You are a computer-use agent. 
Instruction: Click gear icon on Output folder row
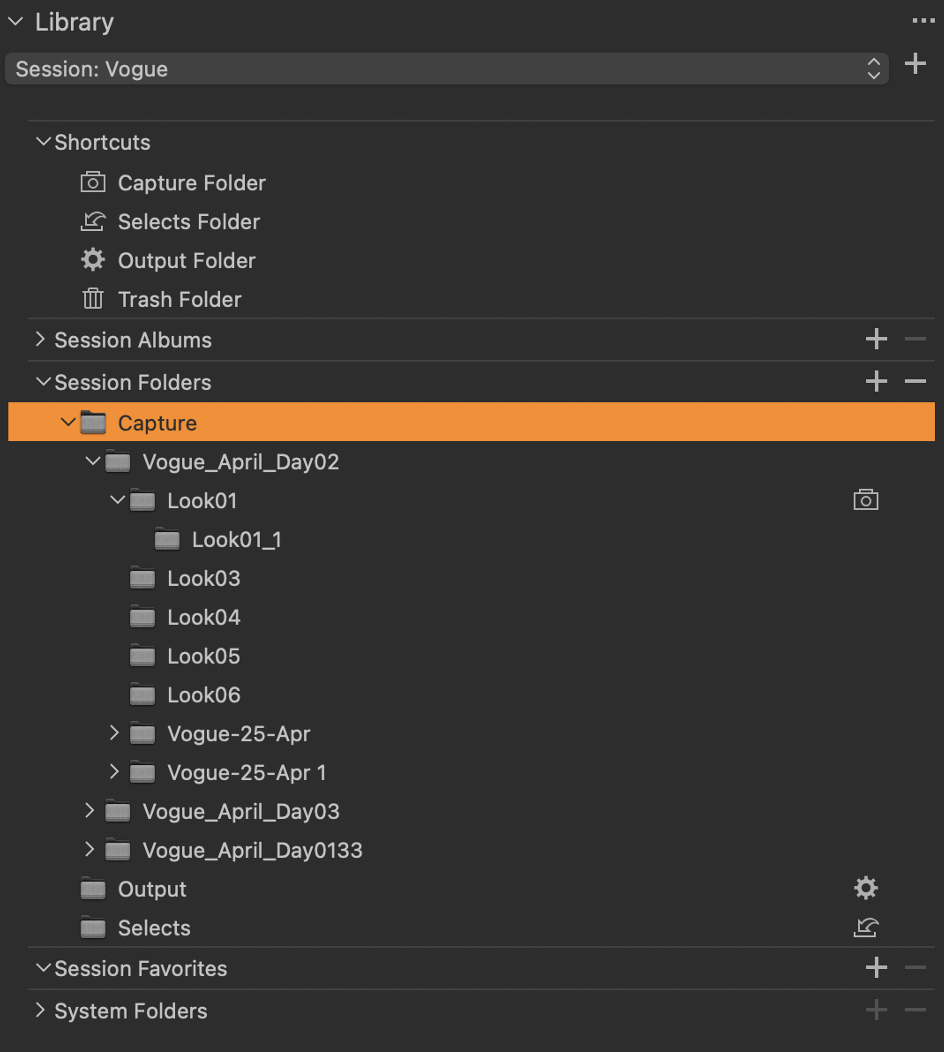click(866, 888)
